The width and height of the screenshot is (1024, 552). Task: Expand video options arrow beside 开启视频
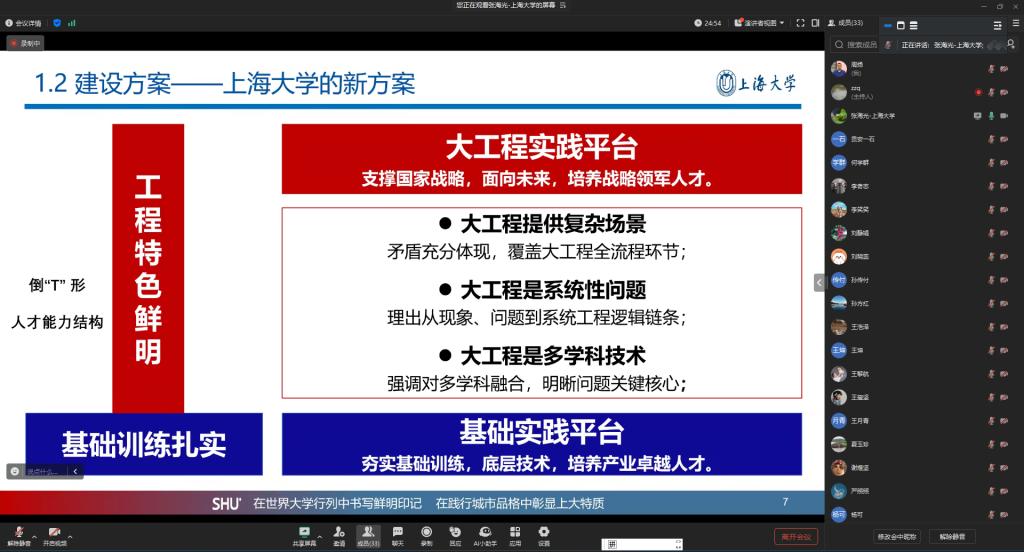(70, 537)
